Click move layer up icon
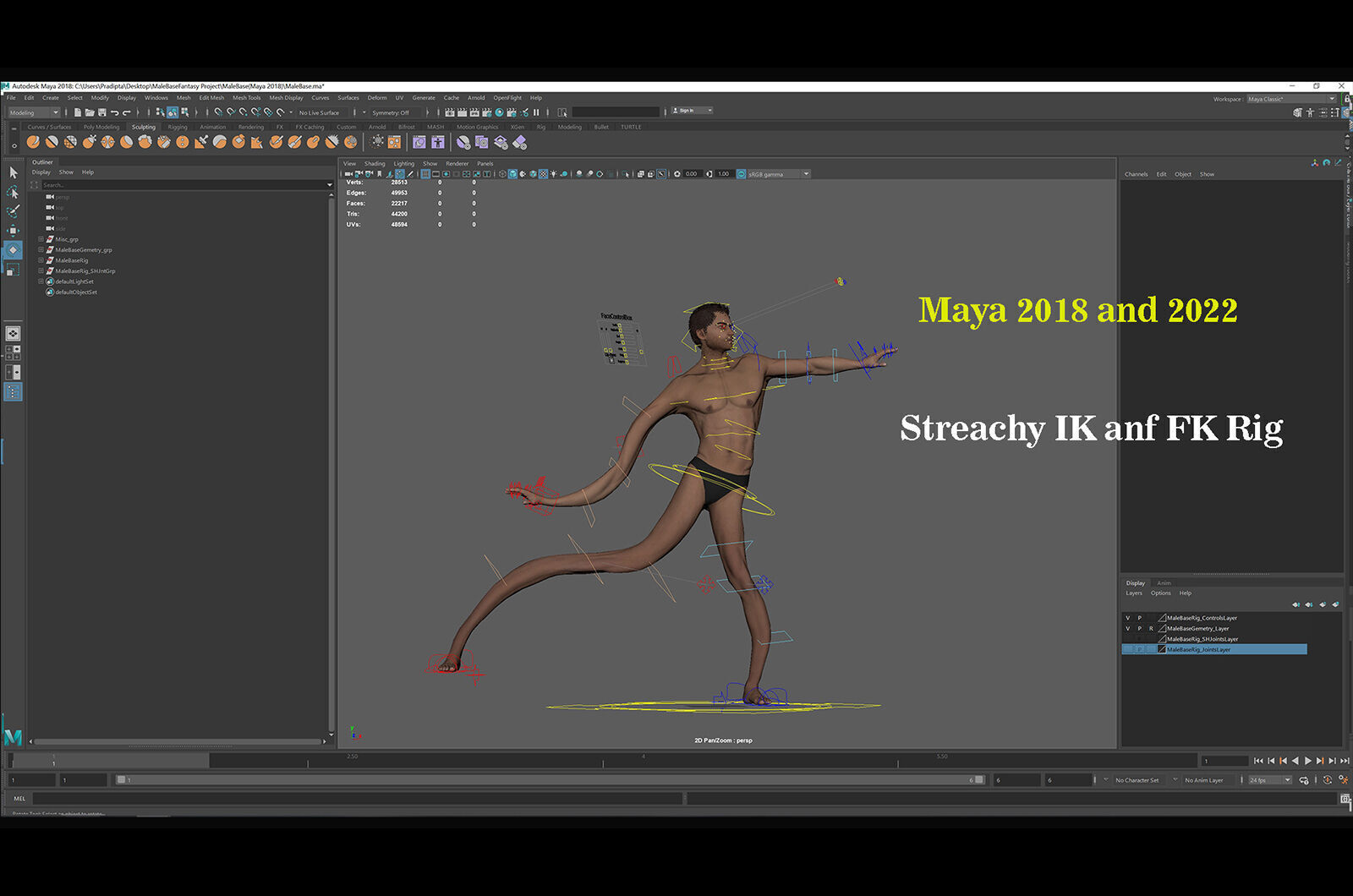1353x896 pixels. coord(1295,604)
